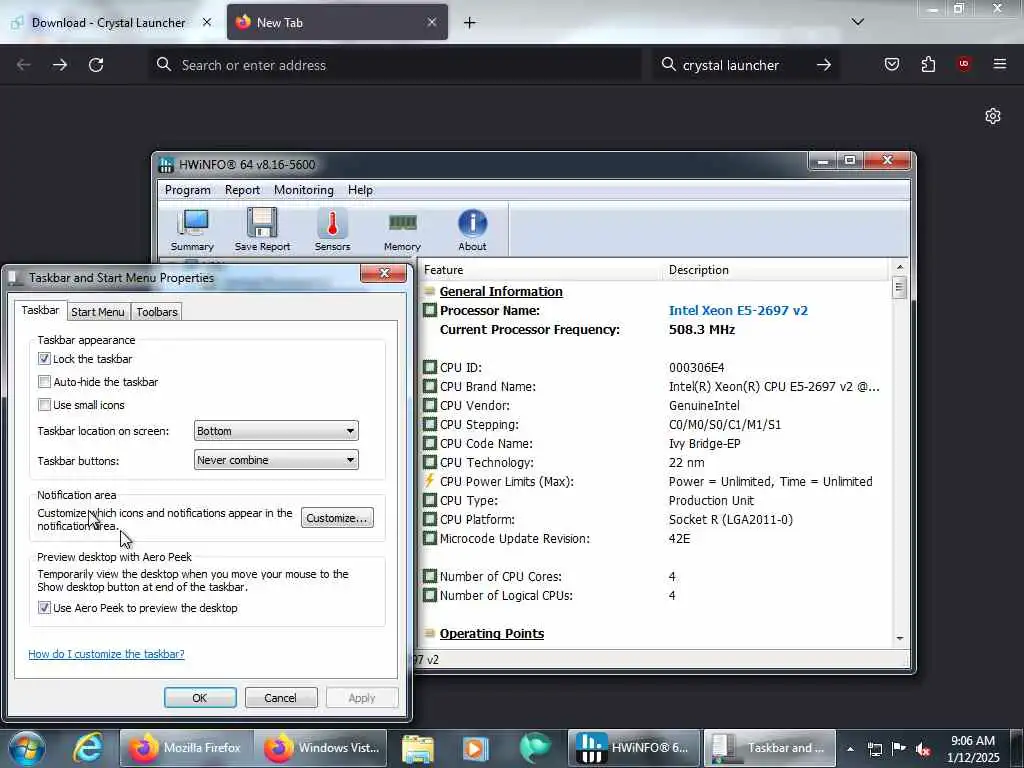Click the uBlock Origin shield icon
The image size is (1024, 768).
click(963, 64)
